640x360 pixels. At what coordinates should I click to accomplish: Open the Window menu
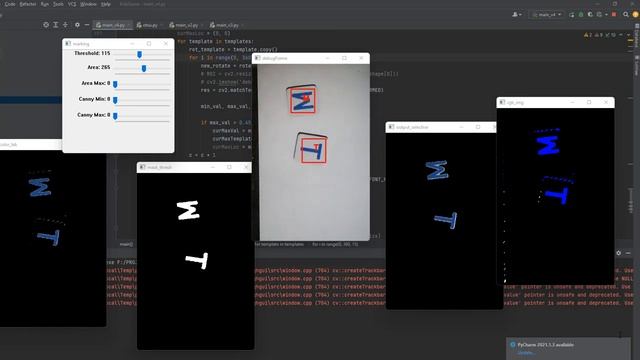[88, 4]
